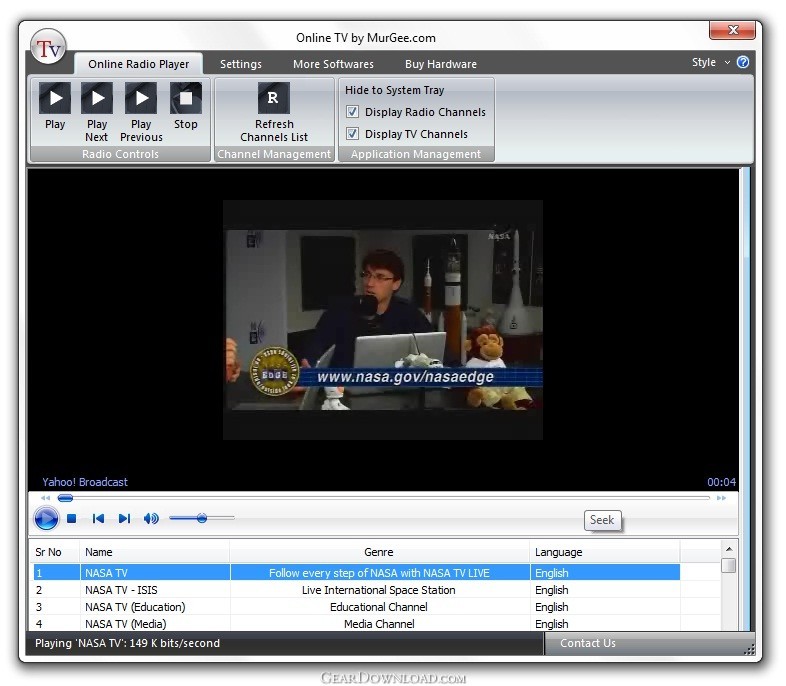Click the Genre column header
This screenshot has width=786, height=686.
point(379,552)
